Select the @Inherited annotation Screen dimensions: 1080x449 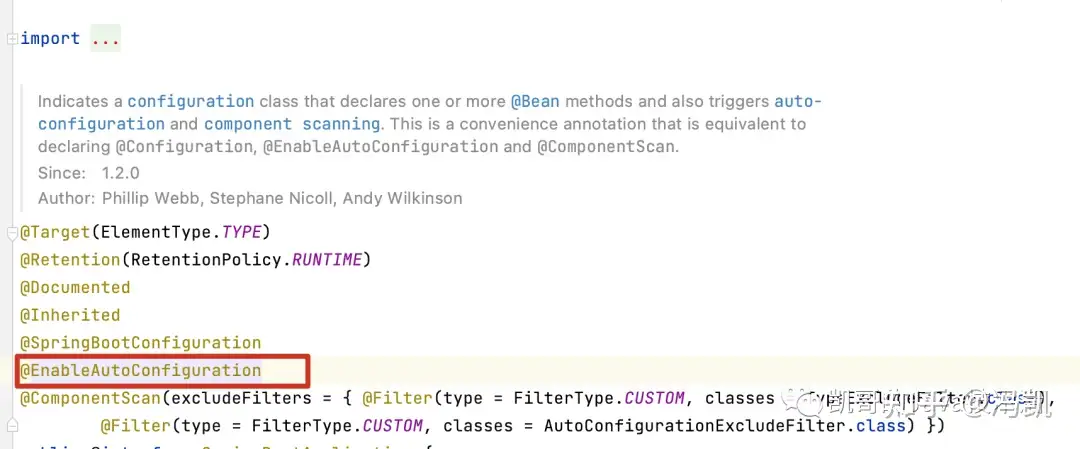70,315
